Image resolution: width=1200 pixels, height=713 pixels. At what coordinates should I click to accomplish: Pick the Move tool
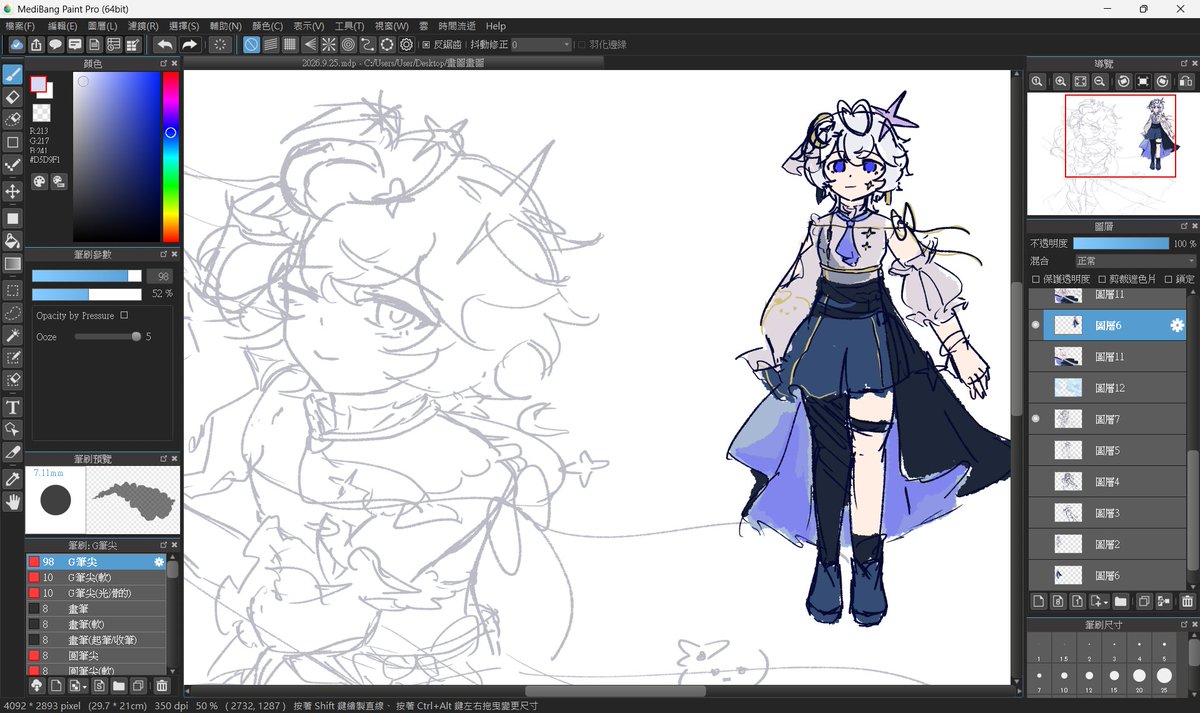click(x=13, y=191)
